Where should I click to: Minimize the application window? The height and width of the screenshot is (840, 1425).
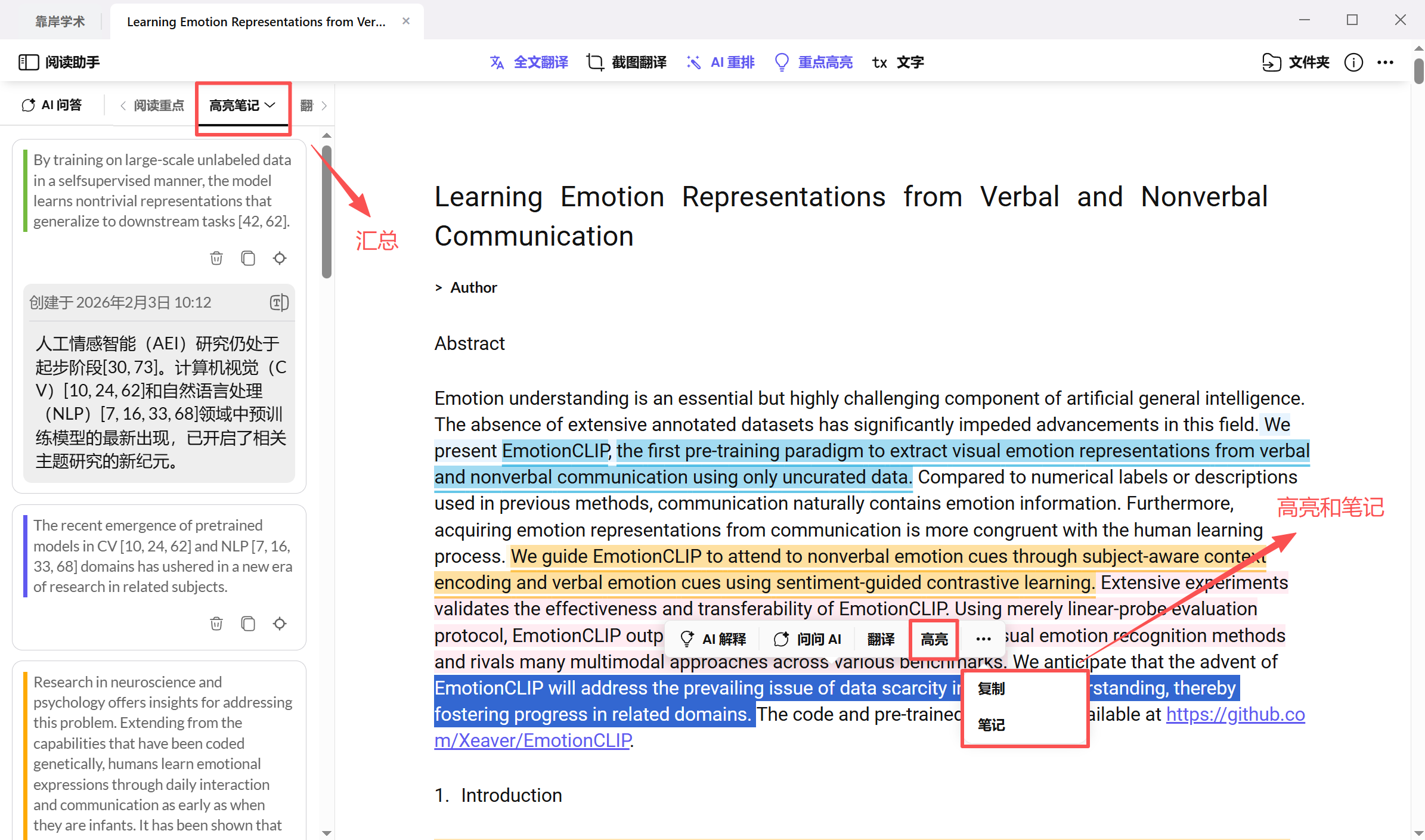tap(1305, 20)
